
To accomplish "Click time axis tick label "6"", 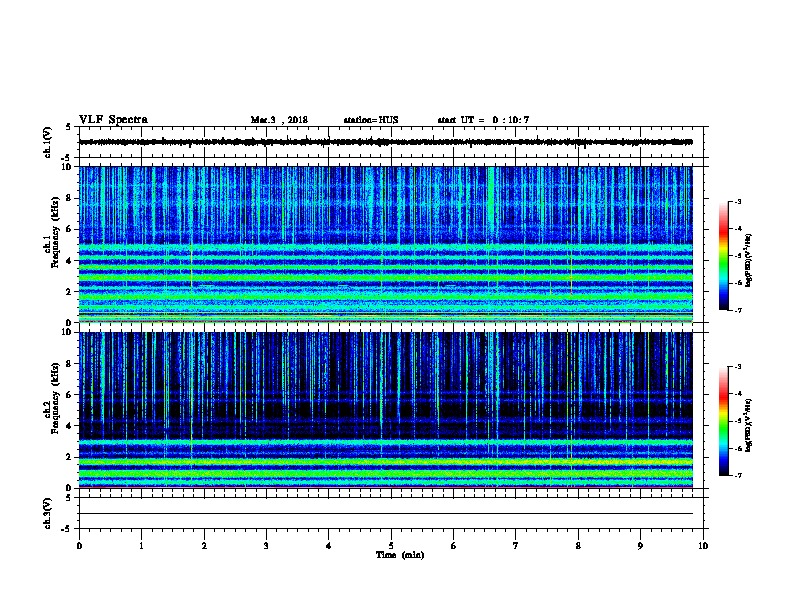I will tap(454, 546).
